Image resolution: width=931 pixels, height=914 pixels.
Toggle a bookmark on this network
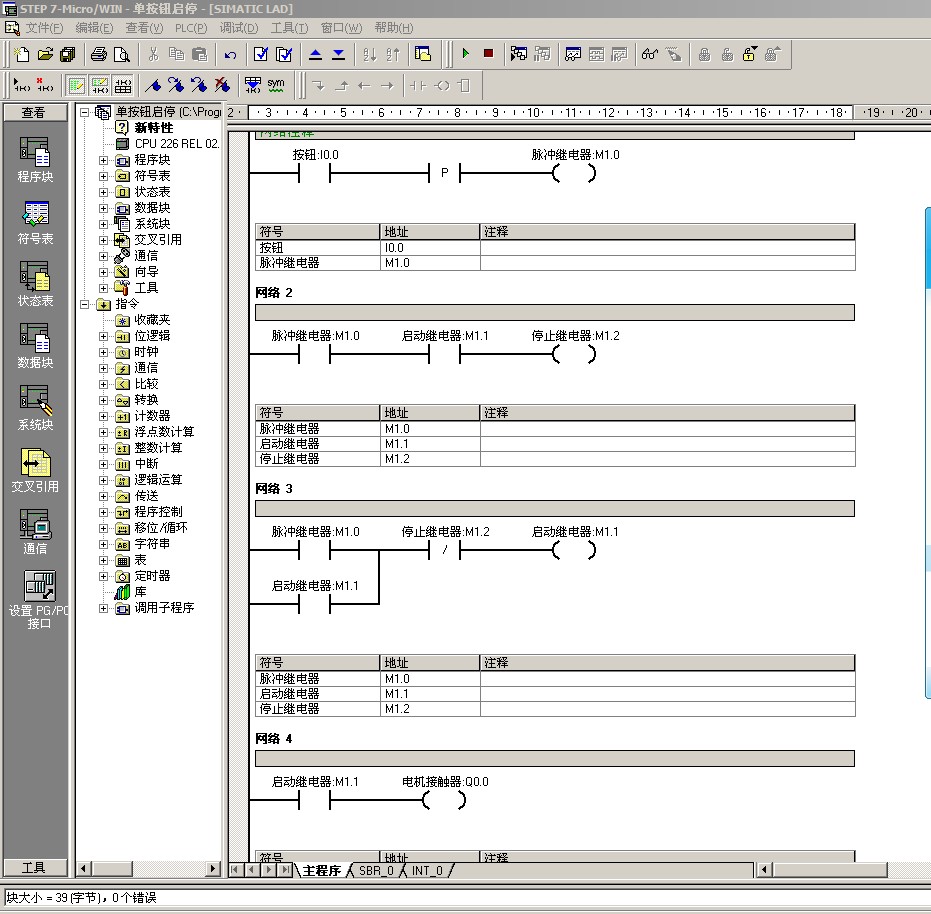click(153, 86)
